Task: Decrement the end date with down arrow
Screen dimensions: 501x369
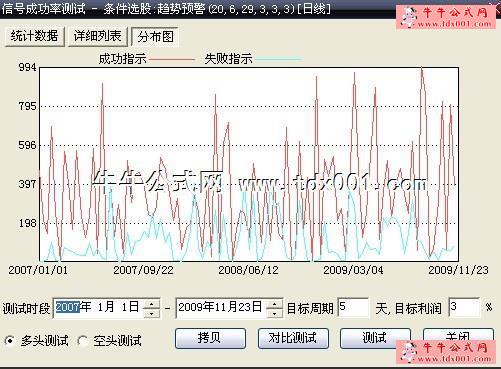Action: coord(275,313)
